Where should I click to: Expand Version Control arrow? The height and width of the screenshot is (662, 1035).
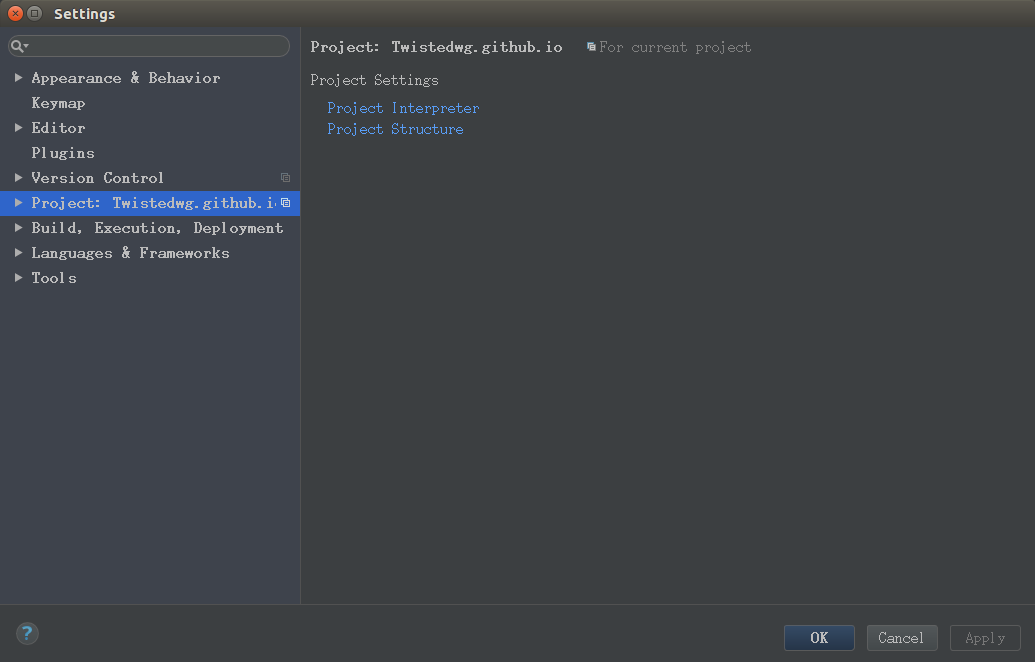[x=18, y=178]
